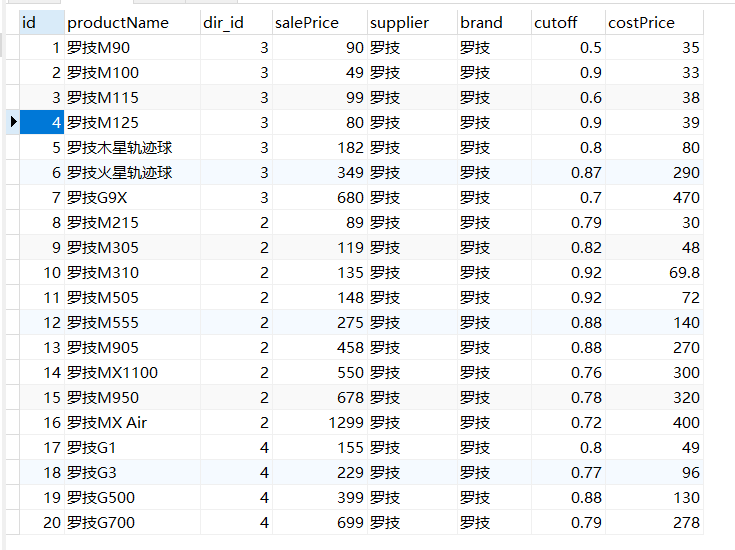Click salePrice cell 680
The height and width of the screenshot is (550, 735).
point(319,197)
